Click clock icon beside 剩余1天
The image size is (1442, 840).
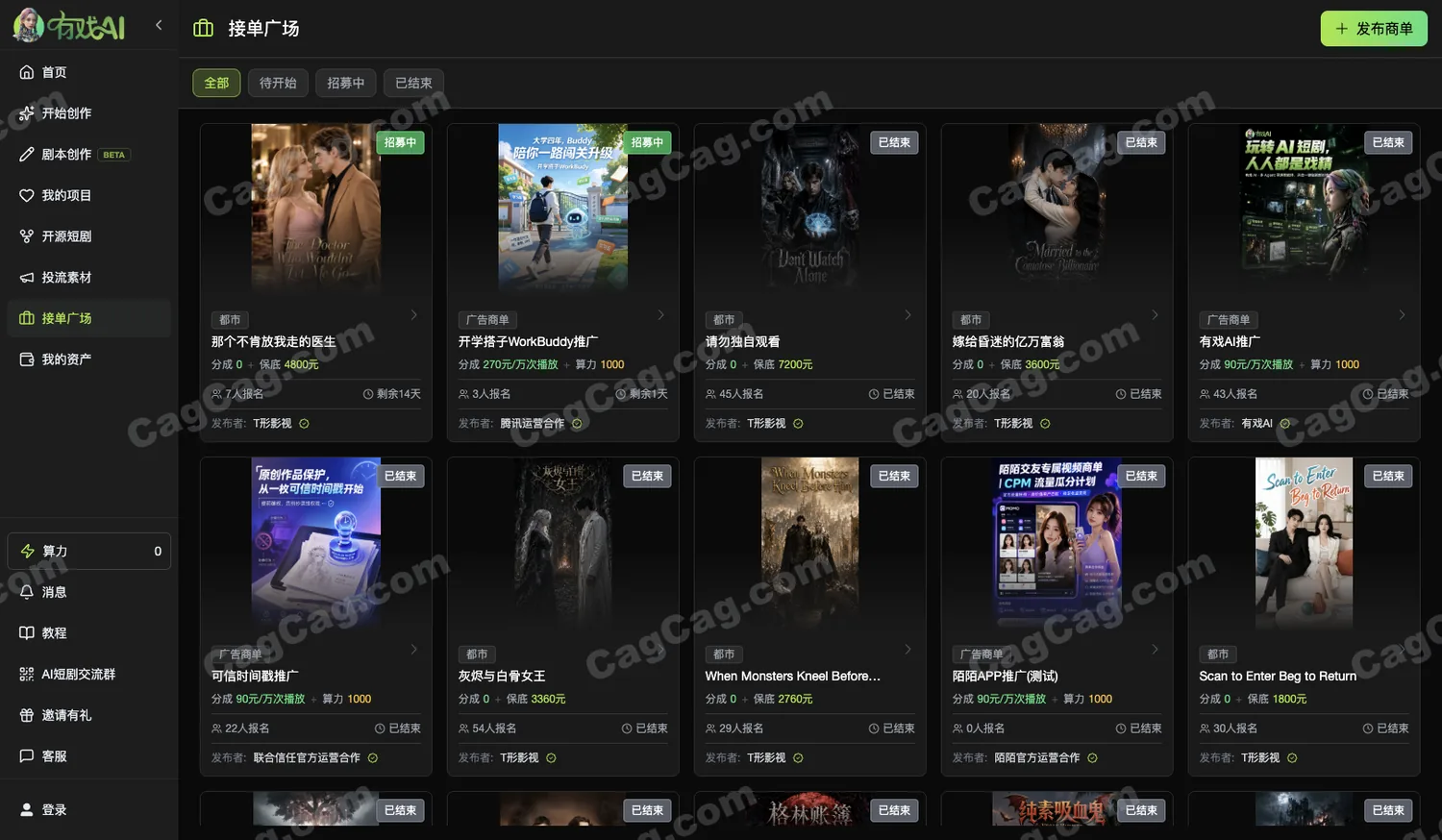tap(621, 394)
